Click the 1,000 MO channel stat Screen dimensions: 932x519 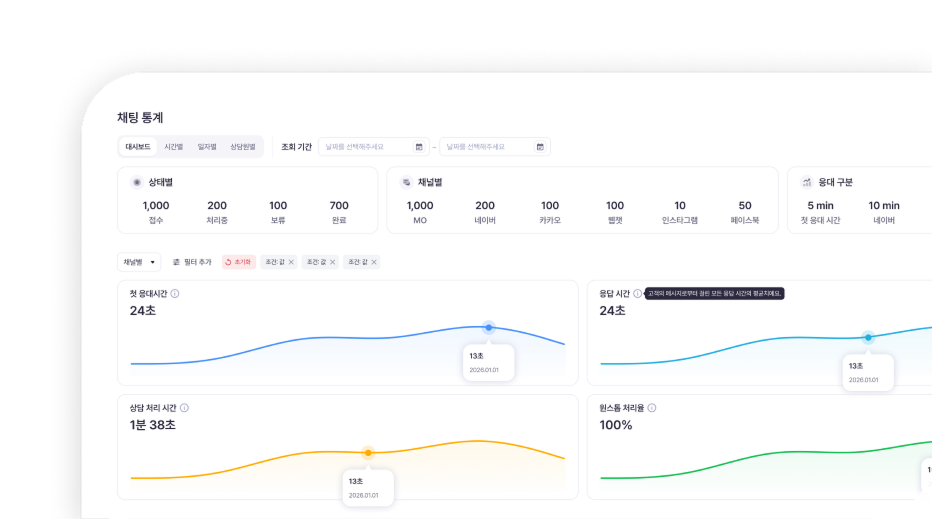click(x=420, y=212)
